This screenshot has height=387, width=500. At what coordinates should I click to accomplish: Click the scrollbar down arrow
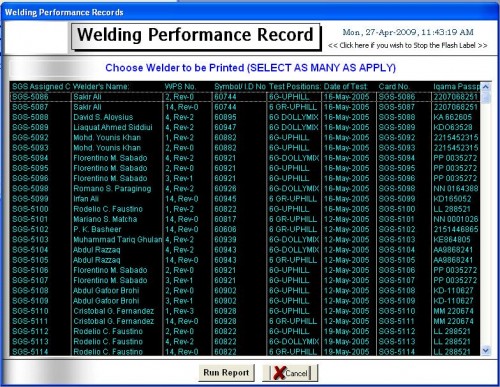tap(486, 351)
